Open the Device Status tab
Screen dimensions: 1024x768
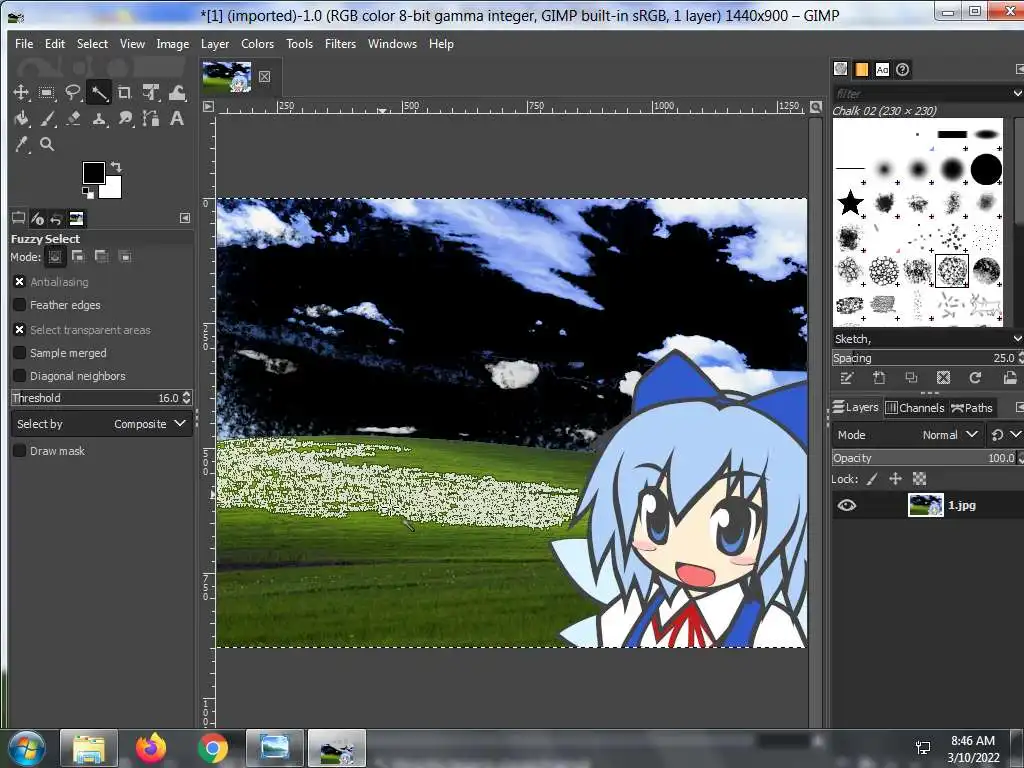coord(37,218)
